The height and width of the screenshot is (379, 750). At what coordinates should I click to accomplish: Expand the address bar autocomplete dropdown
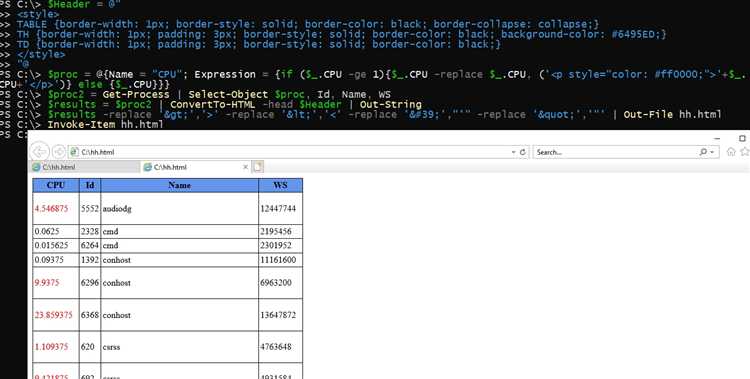[513, 152]
